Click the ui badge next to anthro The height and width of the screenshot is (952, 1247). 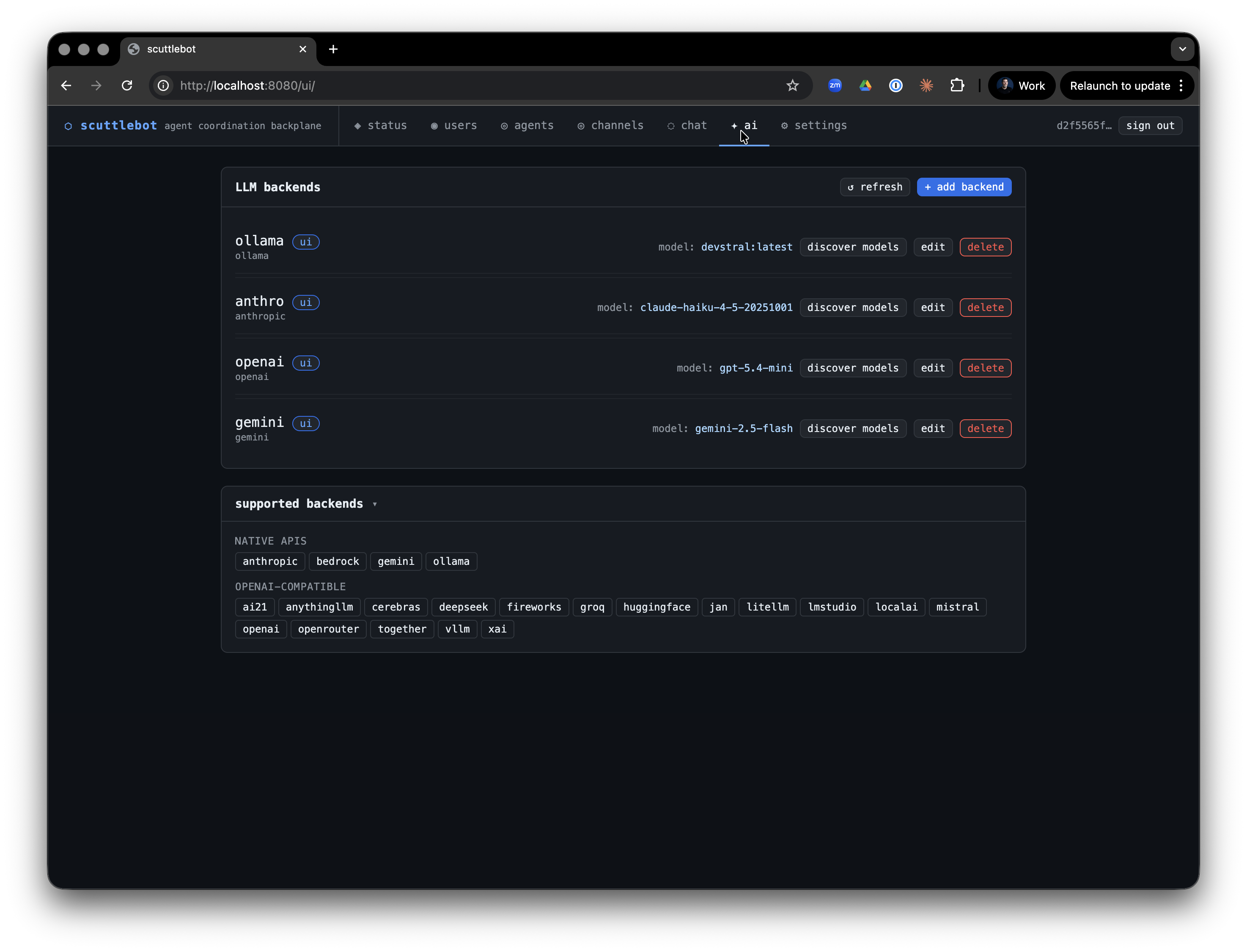(306, 303)
